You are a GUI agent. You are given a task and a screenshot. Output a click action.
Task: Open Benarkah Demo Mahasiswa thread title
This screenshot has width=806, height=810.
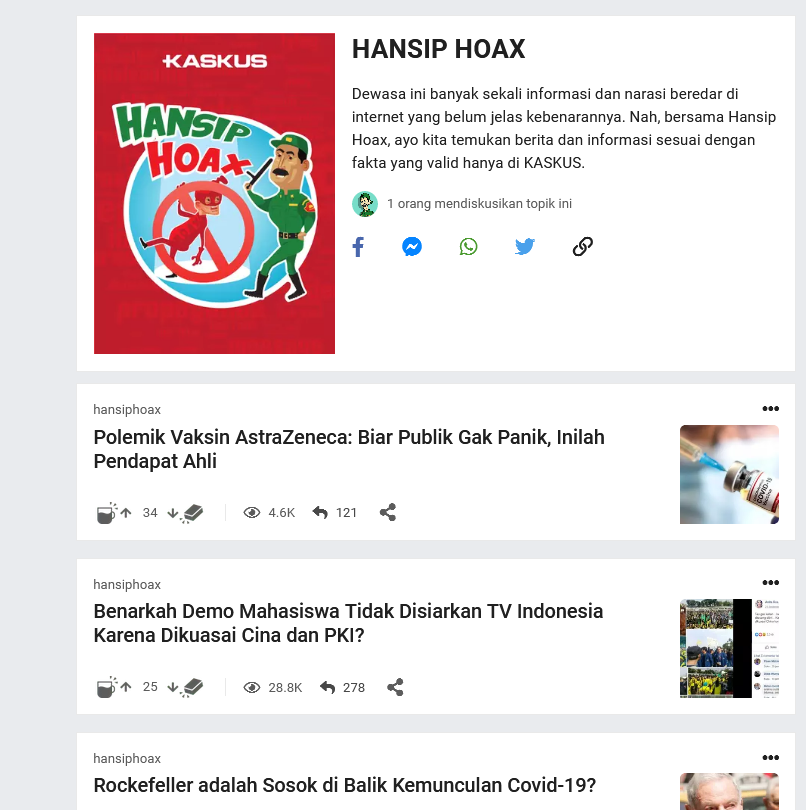(x=349, y=623)
